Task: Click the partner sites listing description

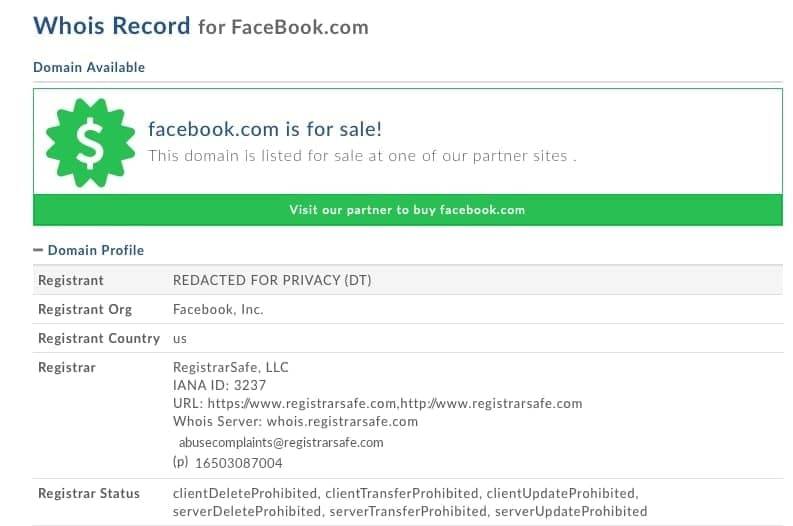Action: (x=362, y=156)
